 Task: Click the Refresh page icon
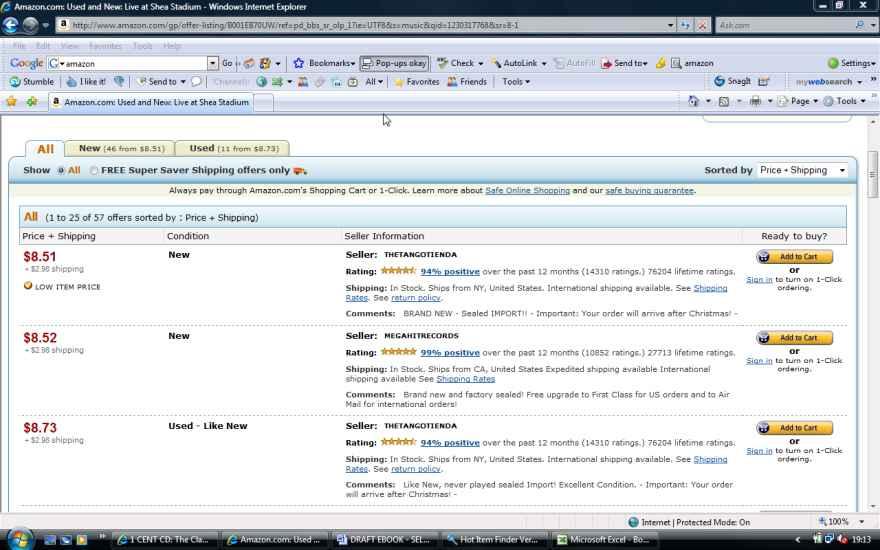686,25
